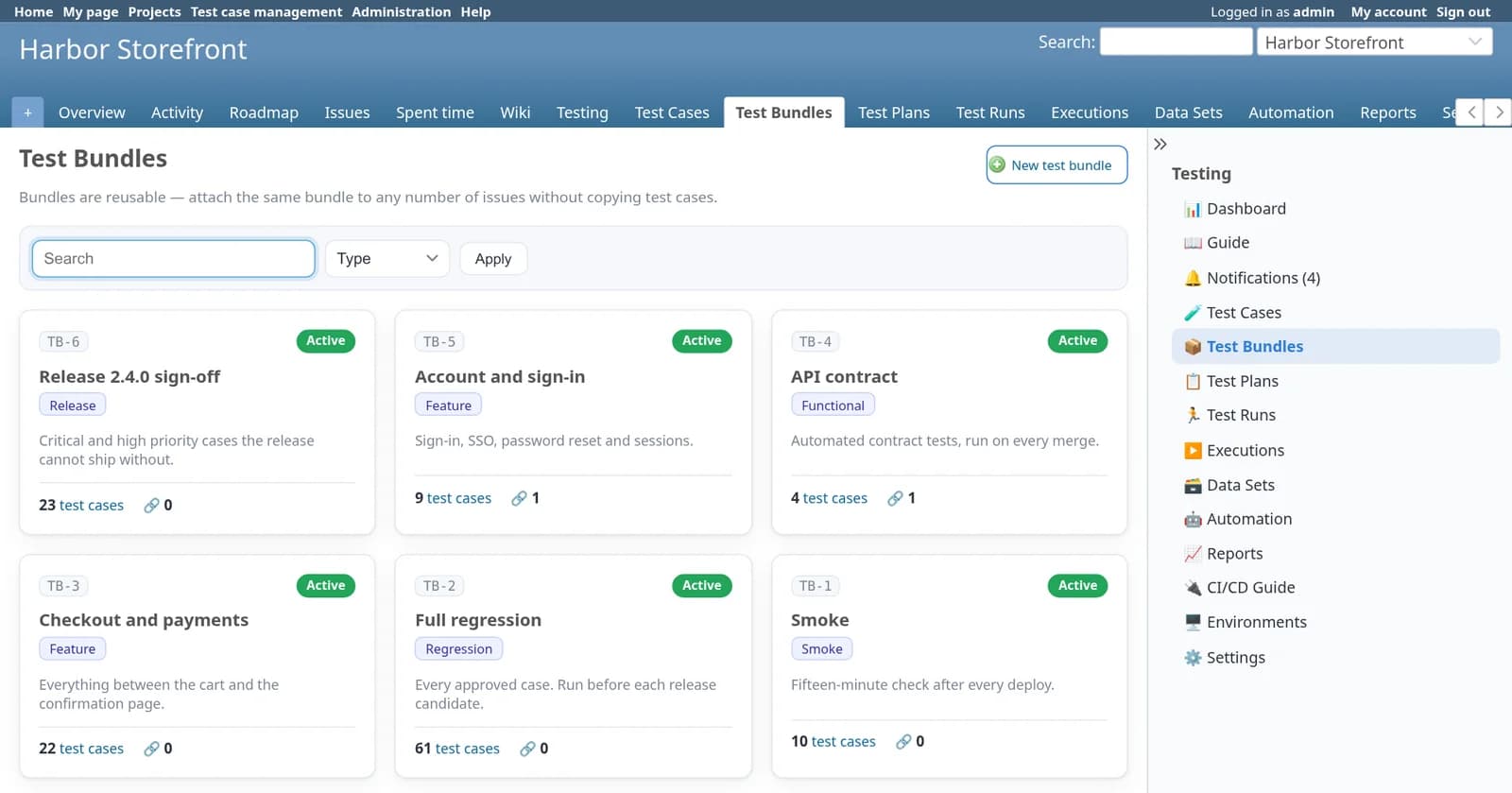
Task: Open 23 test cases link on Release card
Action: pyautogui.click(x=81, y=506)
